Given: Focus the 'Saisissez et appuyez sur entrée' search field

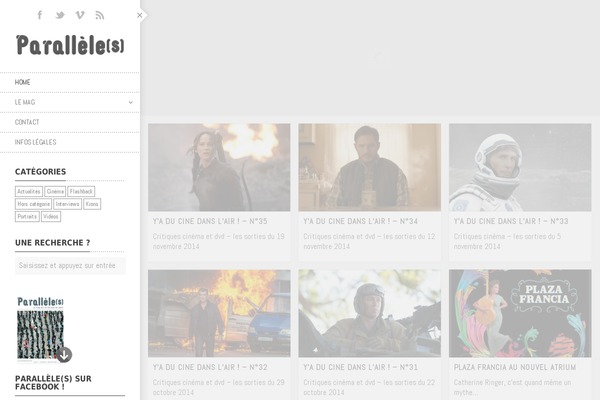Looking at the screenshot, I should [70, 266].
